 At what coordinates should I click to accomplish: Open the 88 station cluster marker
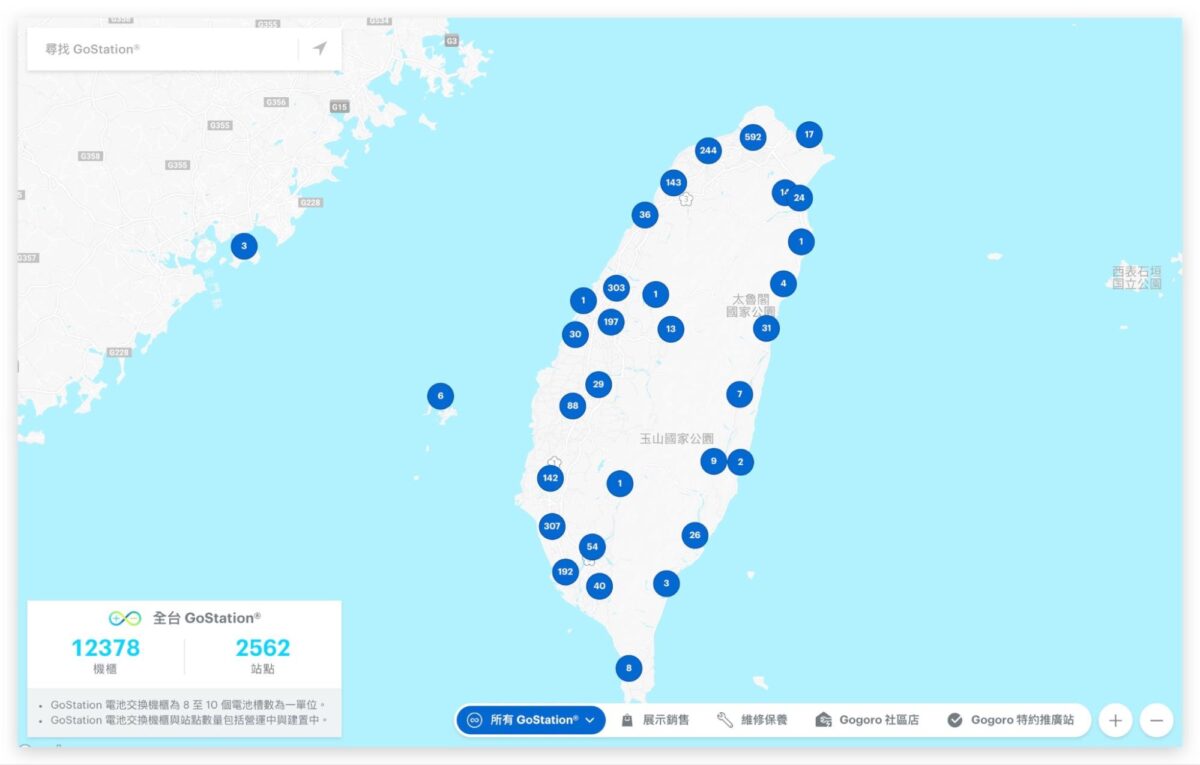(x=572, y=406)
